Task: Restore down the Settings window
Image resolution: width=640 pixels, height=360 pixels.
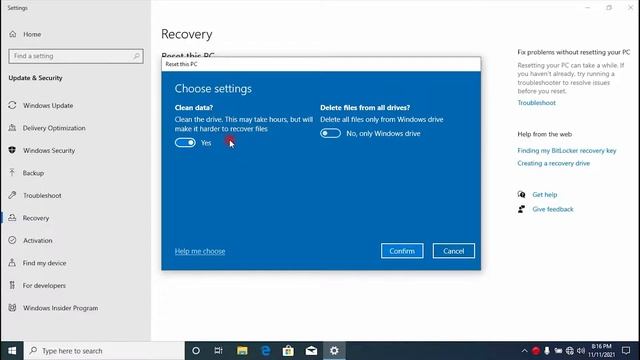Action: [609, 7]
